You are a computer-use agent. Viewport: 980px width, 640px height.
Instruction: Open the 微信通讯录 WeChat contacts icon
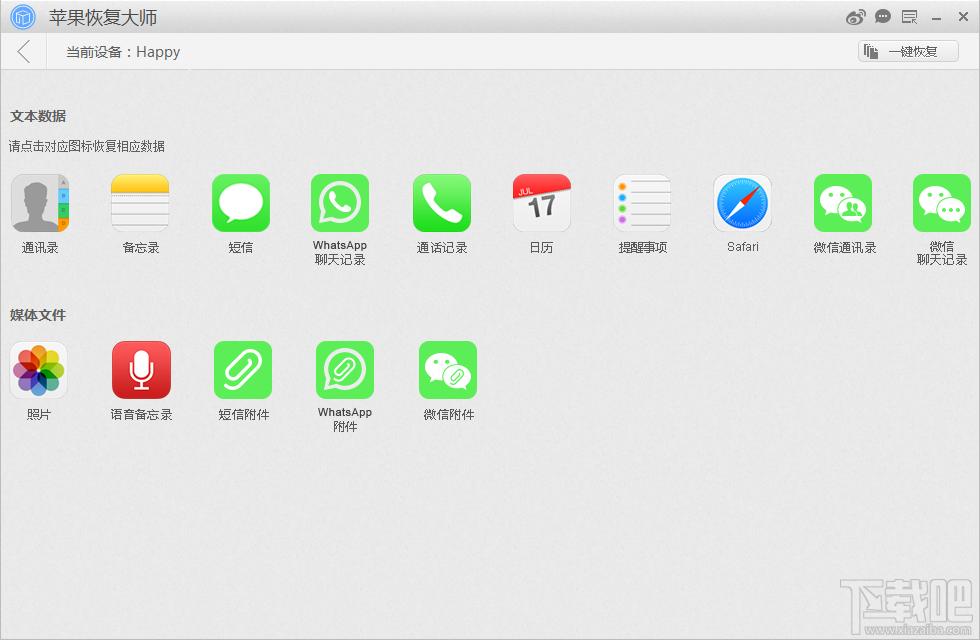(x=843, y=203)
